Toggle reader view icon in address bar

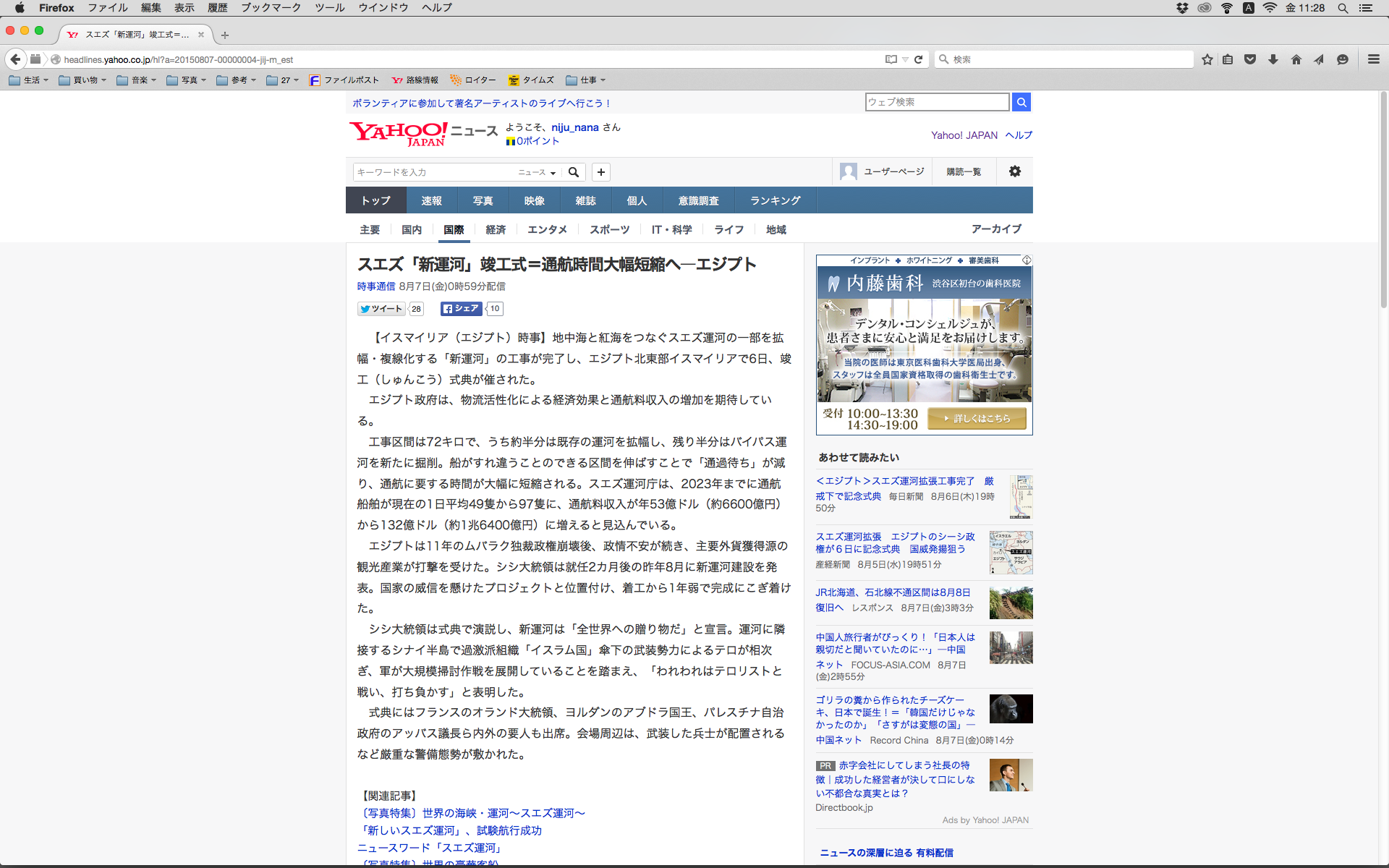coord(891,59)
